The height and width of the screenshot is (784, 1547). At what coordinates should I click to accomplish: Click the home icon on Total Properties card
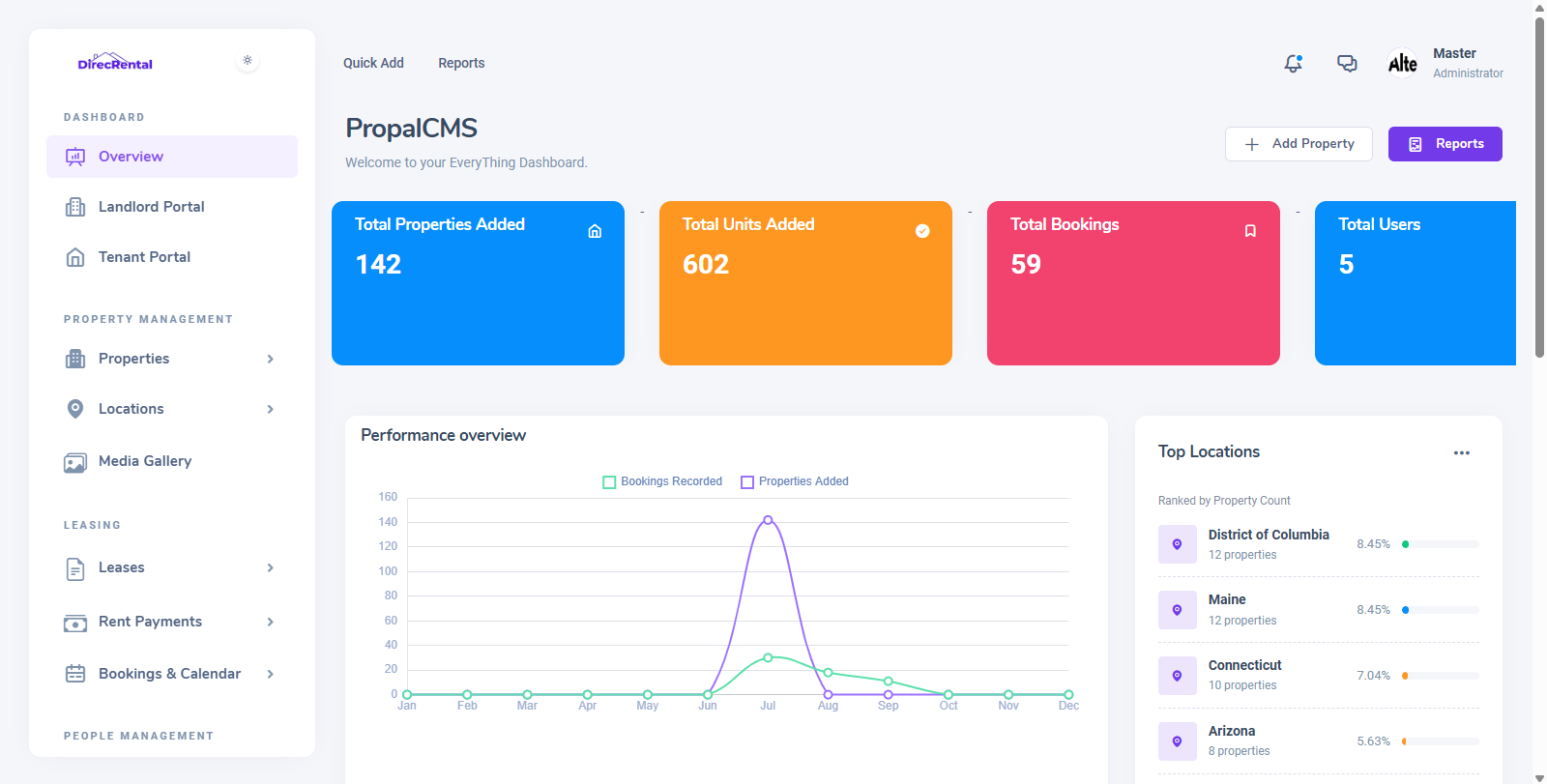[595, 231]
